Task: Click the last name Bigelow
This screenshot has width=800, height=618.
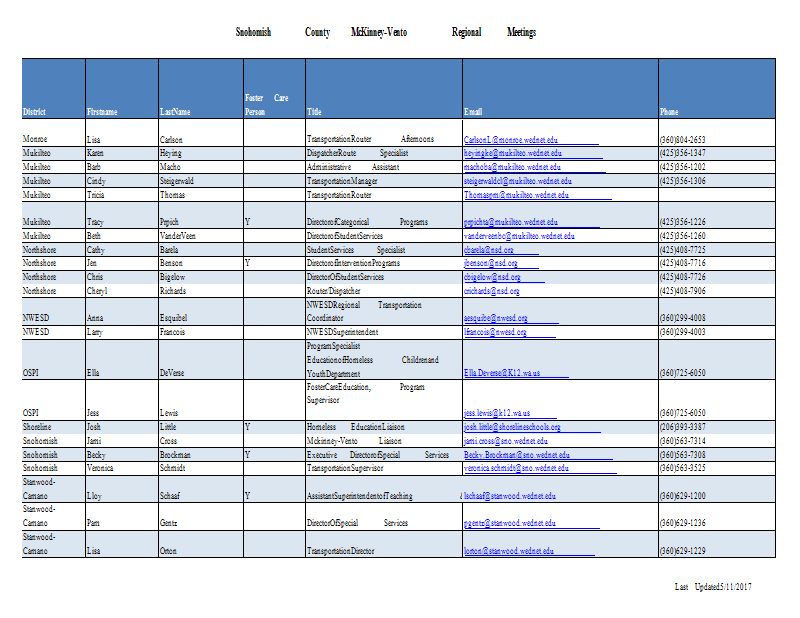Action: coord(172,277)
